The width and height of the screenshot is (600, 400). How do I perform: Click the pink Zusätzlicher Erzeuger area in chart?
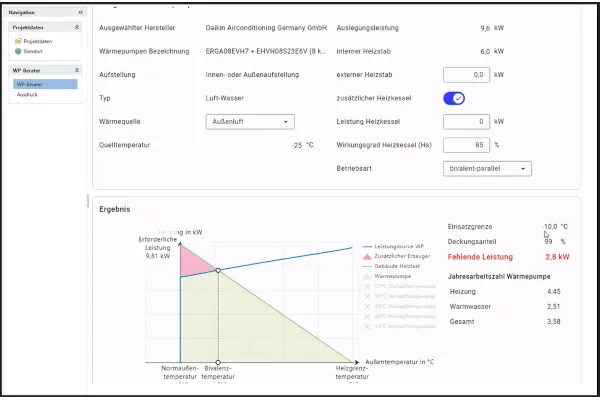190,263
